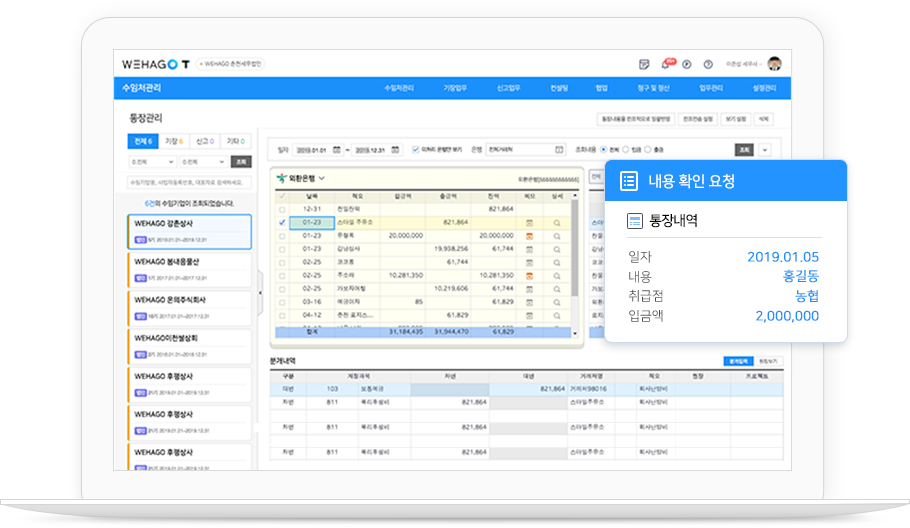
Task: Select the 기장 6 tab
Action: [x=174, y=141]
